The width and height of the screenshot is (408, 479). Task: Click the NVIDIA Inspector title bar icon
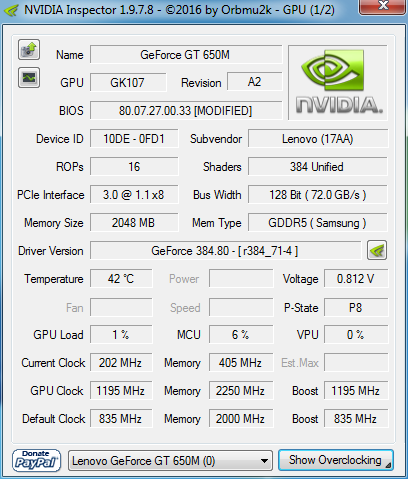click(11, 10)
